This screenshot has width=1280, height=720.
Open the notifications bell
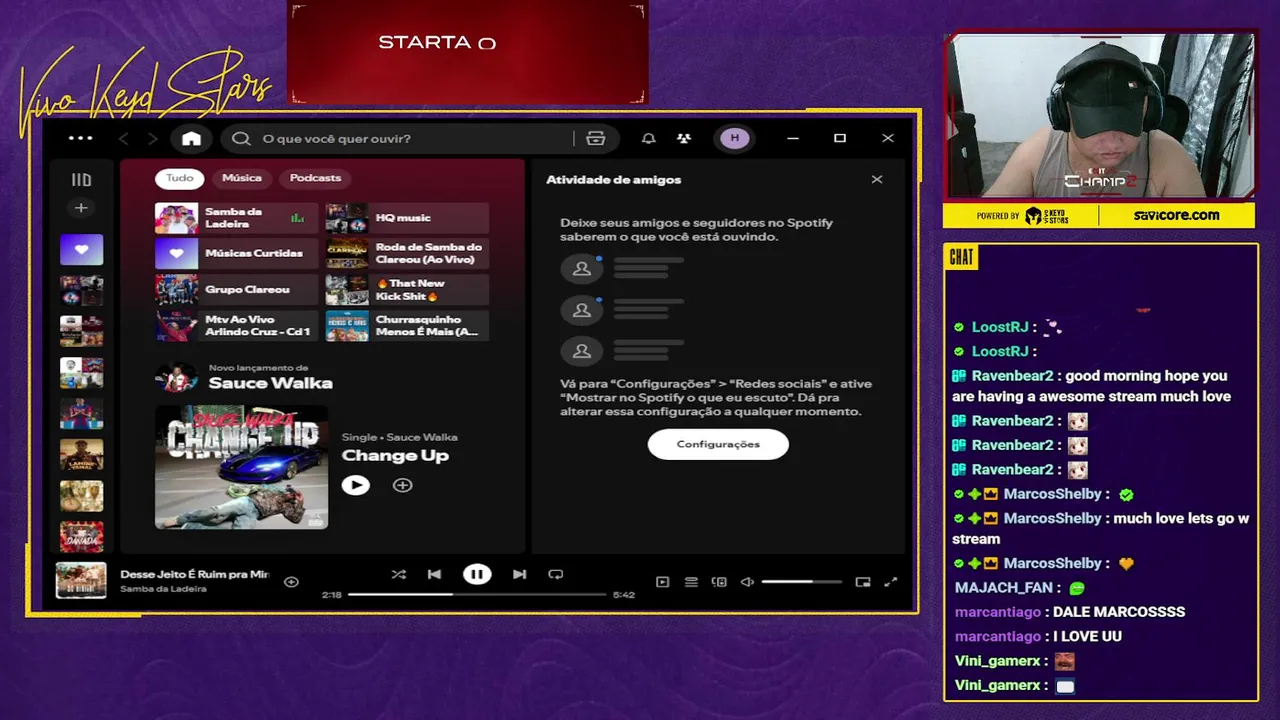[x=649, y=138]
